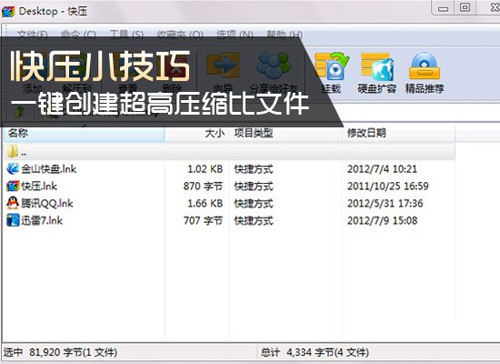Click the date 2011/10/25 16:59
Viewport: 500px width, 364px height.
[388, 186]
